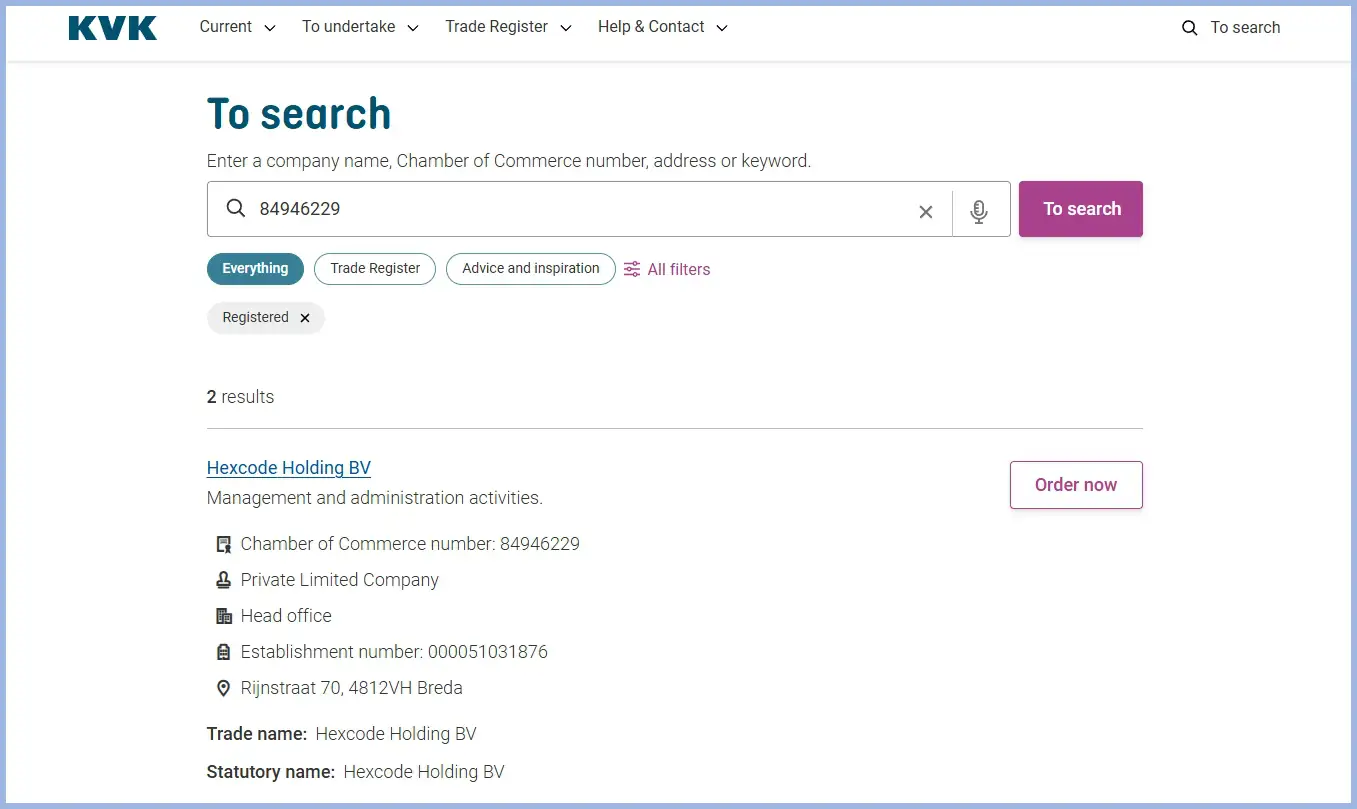The width and height of the screenshot is (1357, 809).
Task: Open the Help & Contact menu
Action: point(662,27)
